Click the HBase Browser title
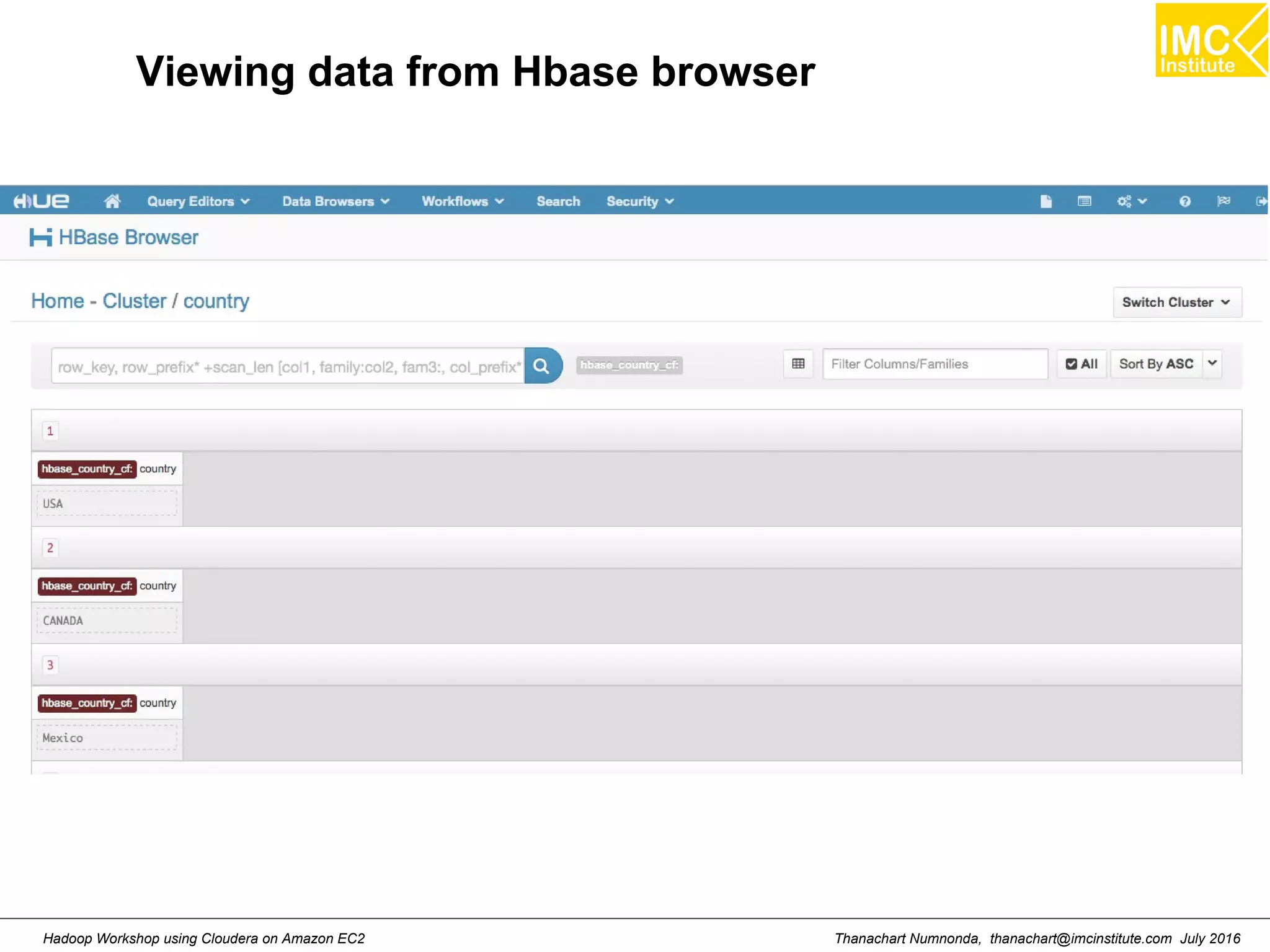Image resolution: width=1270 pixels, height=952 pixels. 128,237
